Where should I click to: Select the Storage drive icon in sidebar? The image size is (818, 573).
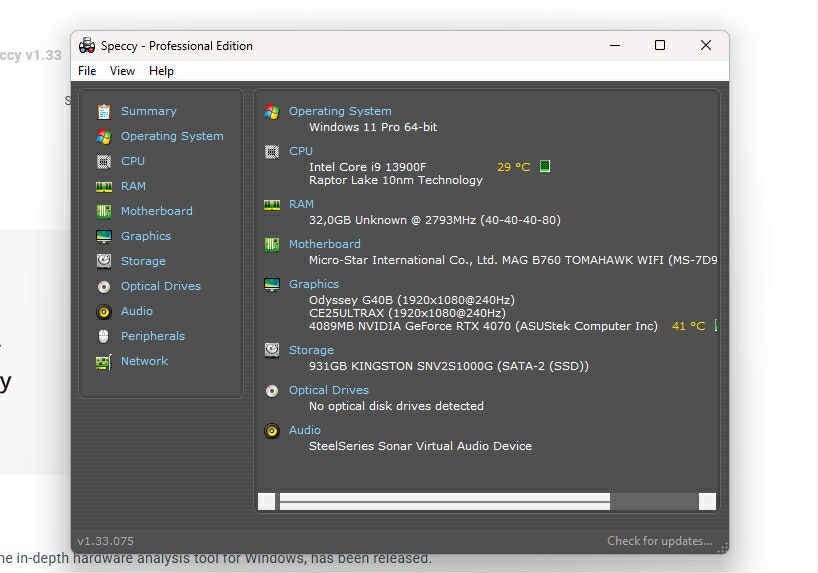[x=104, y=261]
